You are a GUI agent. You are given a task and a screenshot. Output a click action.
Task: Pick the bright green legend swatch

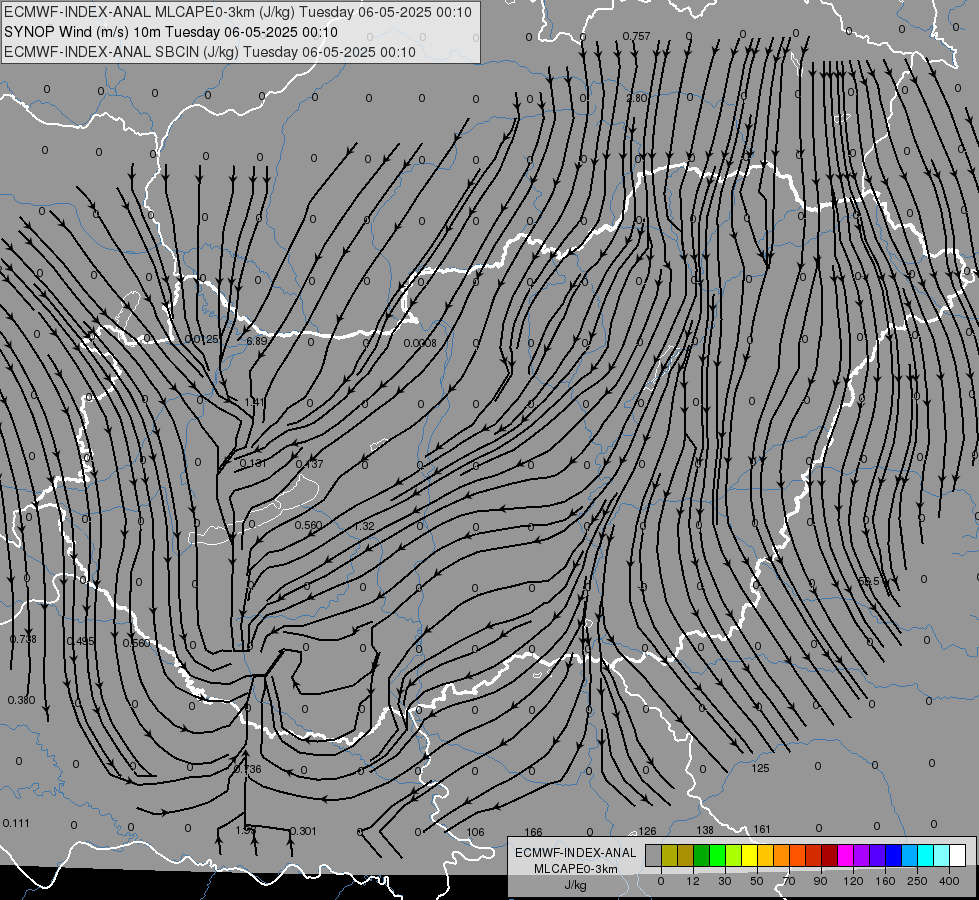point(717,855)
